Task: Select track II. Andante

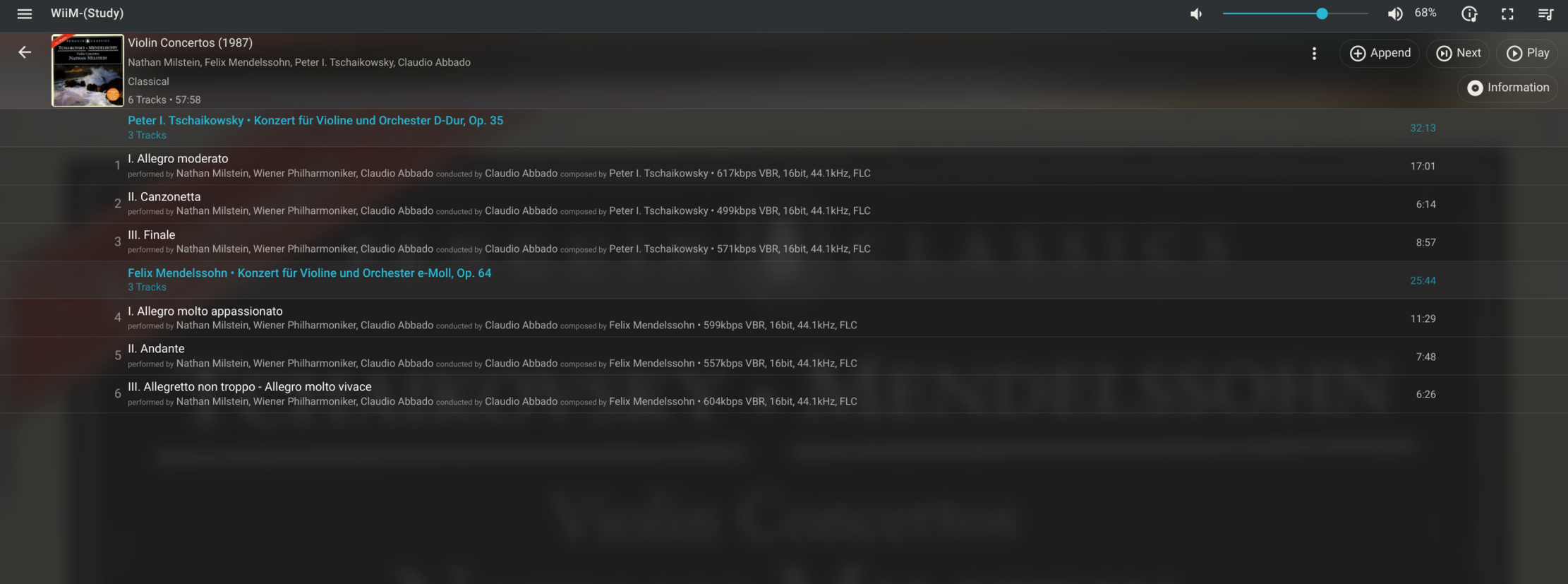Action: [x=156, y=349]
